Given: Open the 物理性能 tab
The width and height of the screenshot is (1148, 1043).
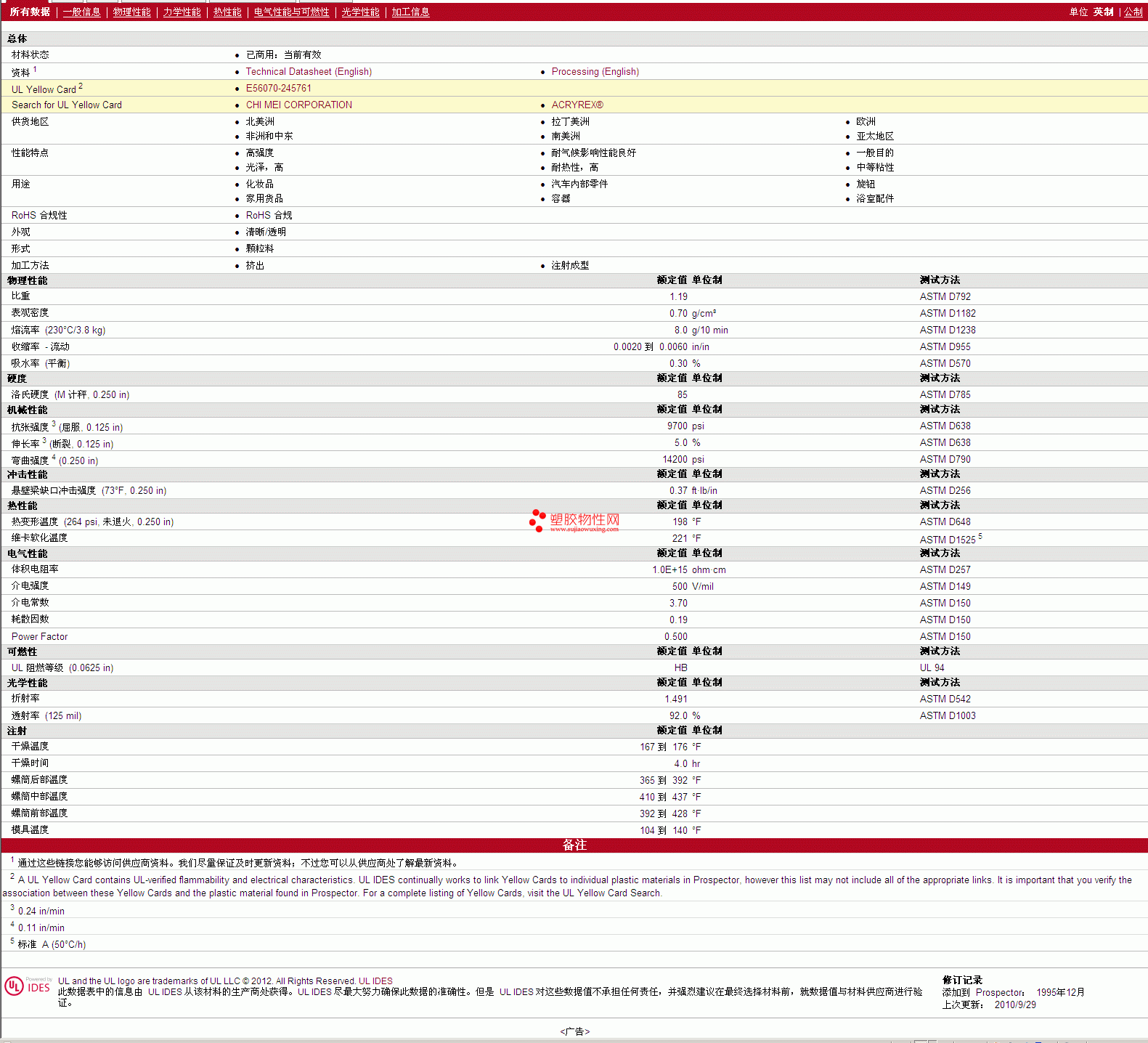Looking at the screenshot, I should point(131,12).
